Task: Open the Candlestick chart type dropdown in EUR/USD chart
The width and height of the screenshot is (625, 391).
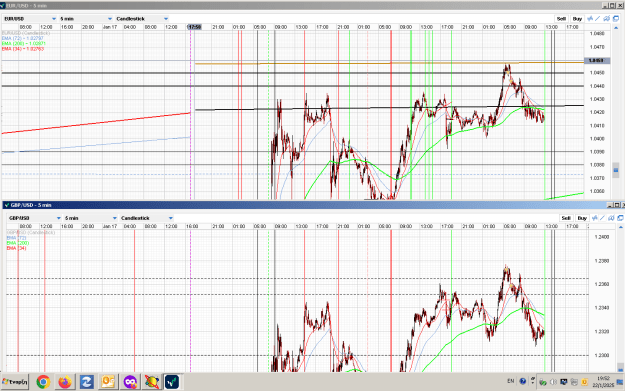Action: pos(142,19)
